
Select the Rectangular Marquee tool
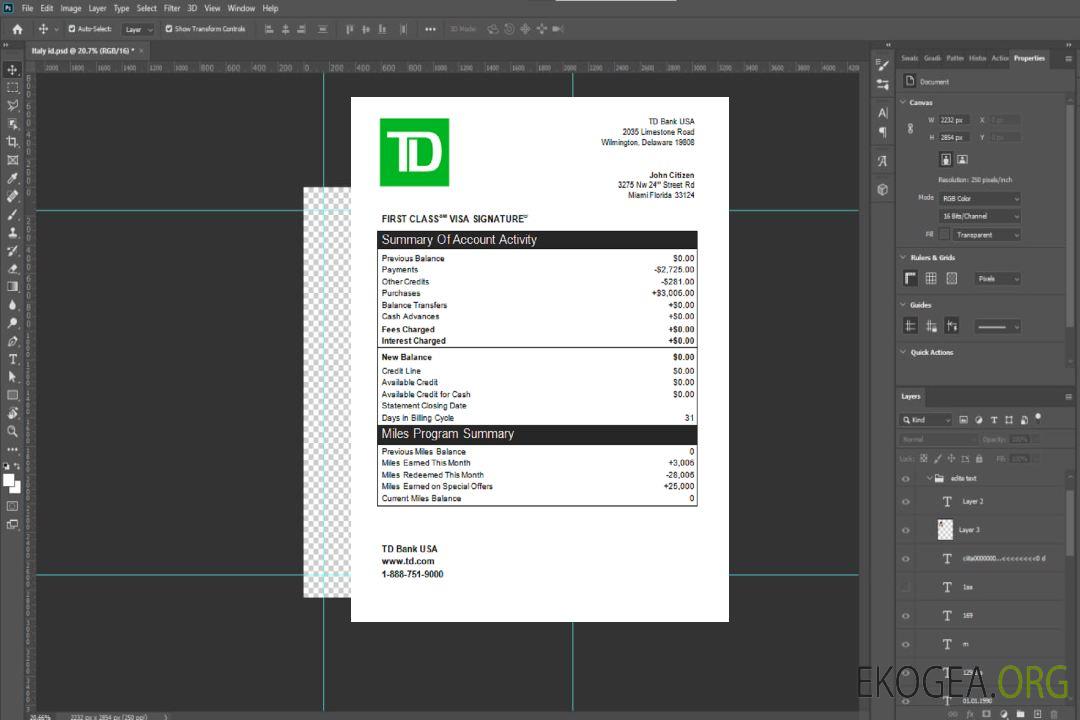click(12, 88)
